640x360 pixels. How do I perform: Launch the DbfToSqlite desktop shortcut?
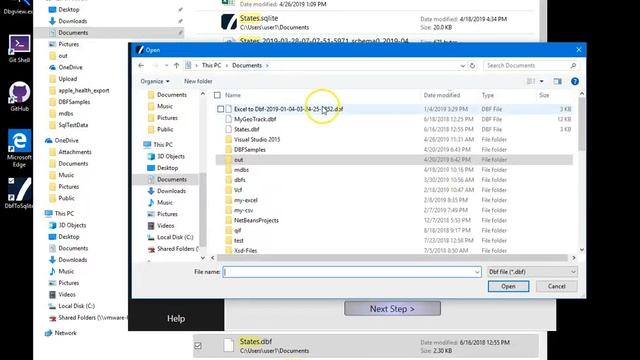pyautogui.click(x=19, y=193)
